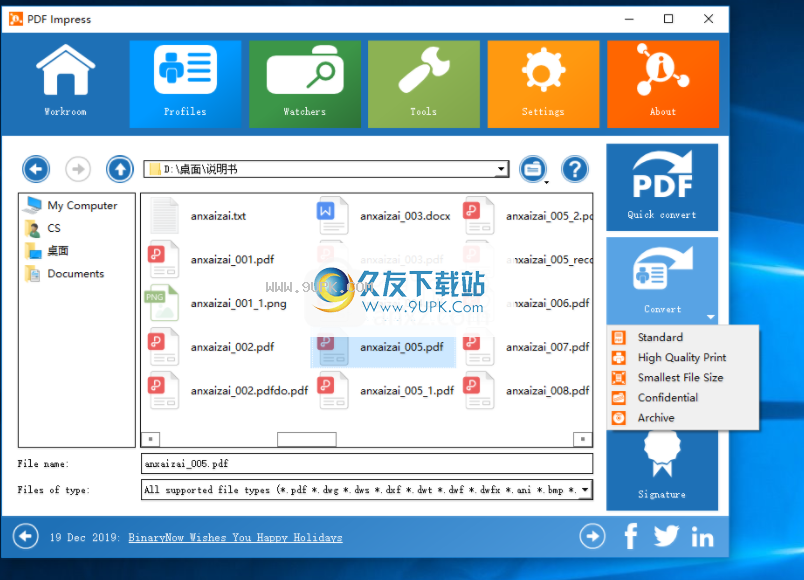Screen dimensions: 804x580
Task: Switch to the Profiles tile
Action: [x=185, y=84]
